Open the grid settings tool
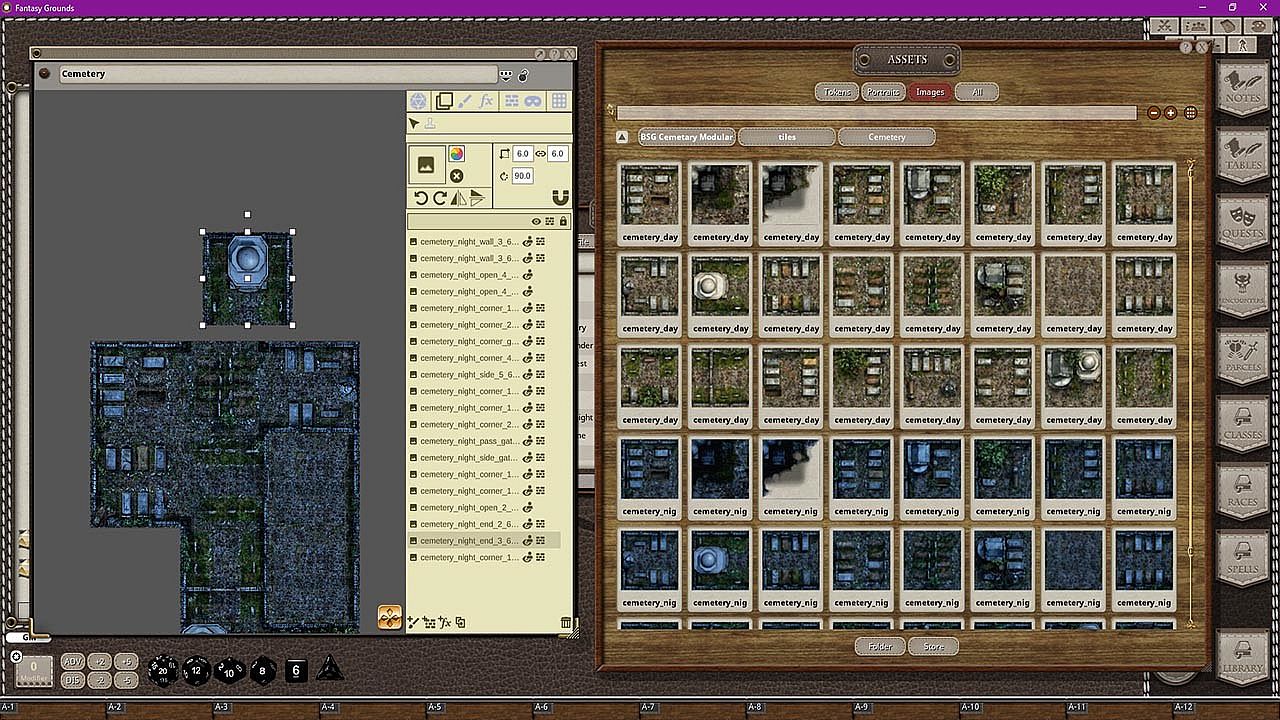The image size is (1280, 720). [x=559, y=101]
